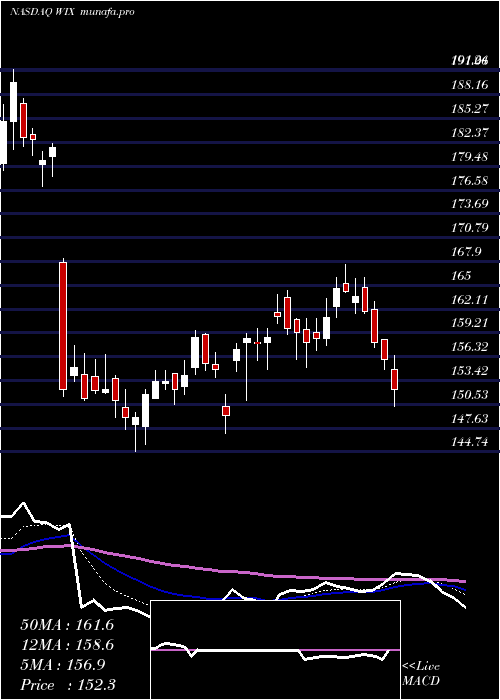Select the 162.11 price axis label

tap(468, 300)
